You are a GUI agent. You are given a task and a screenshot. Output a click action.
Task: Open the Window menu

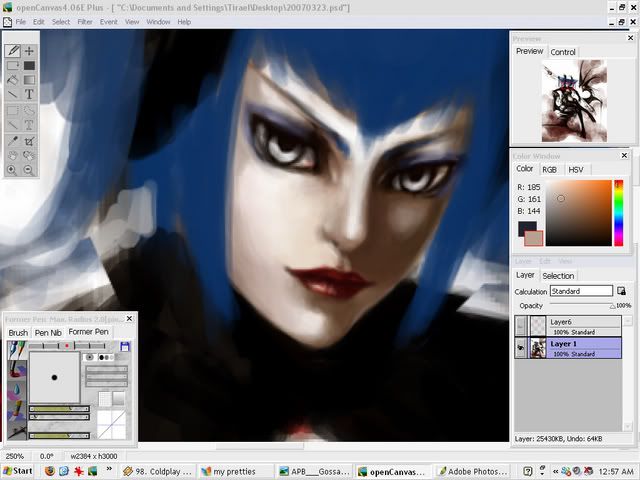coord(158,22)
